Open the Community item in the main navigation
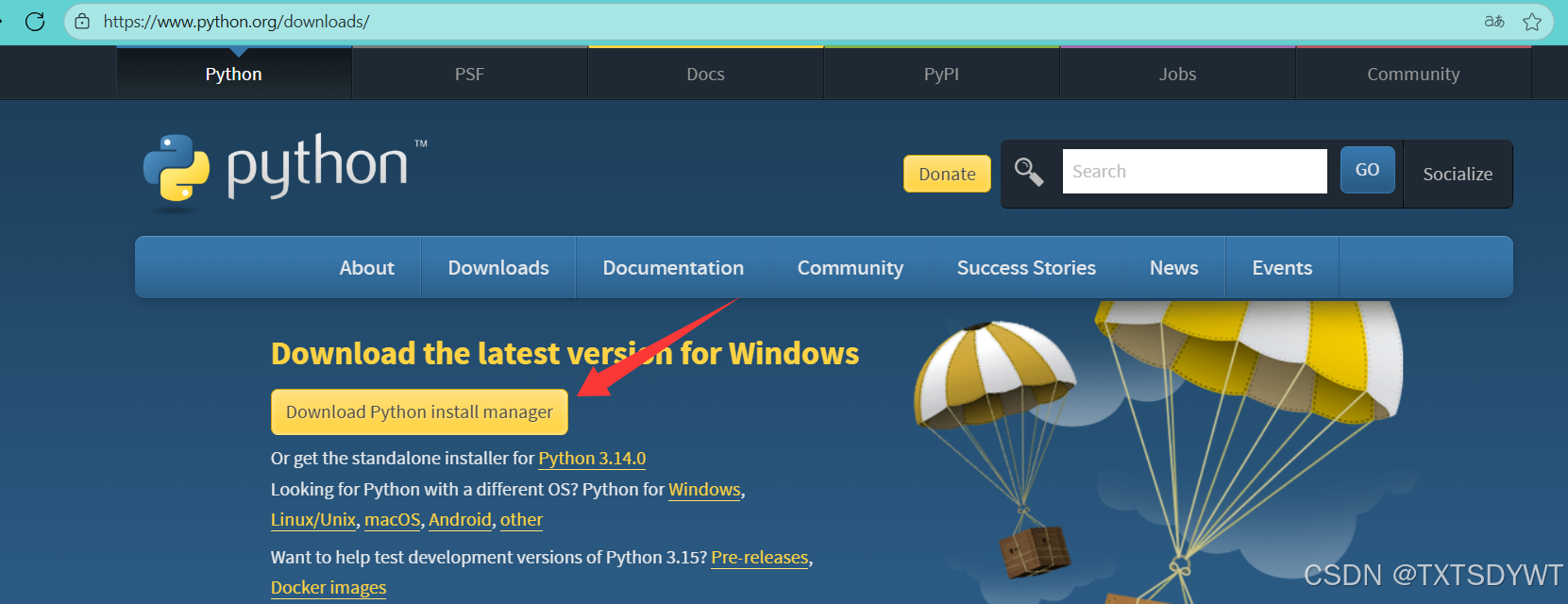Viewport: 1568px width, 604px height. tap(851, 268)
